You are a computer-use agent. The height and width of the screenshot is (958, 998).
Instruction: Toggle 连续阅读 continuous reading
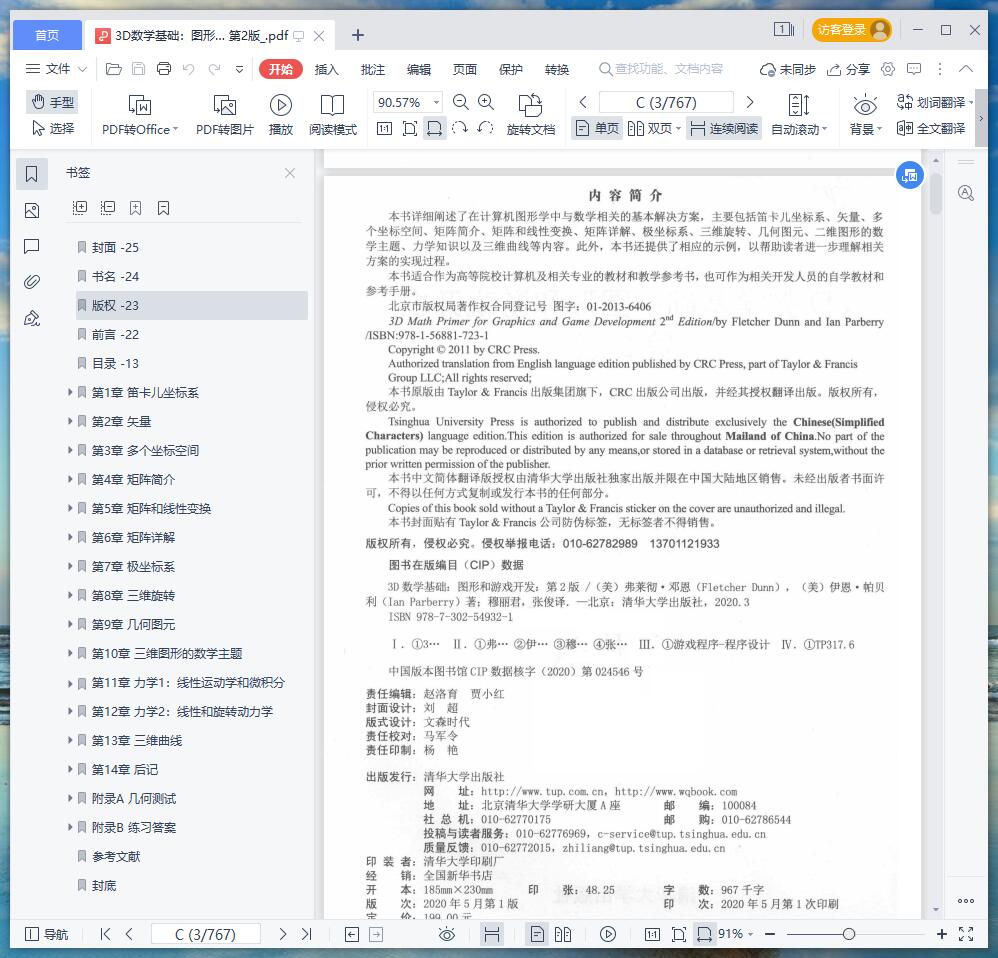(724, 129)
